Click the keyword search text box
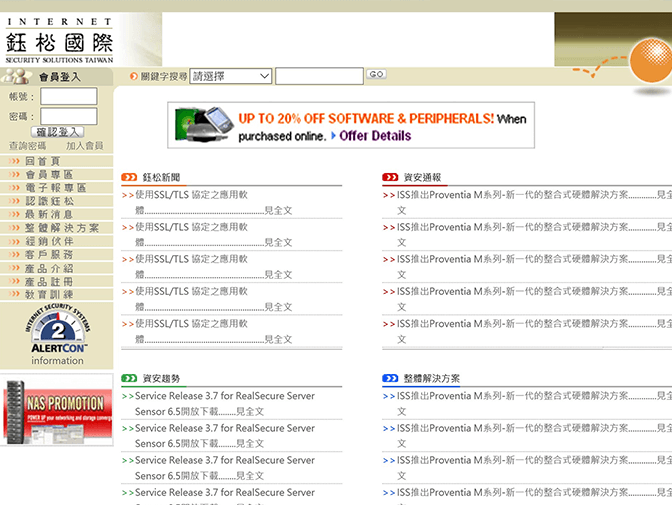The width and height of the screenshot is (672, 505). [319, 76]
